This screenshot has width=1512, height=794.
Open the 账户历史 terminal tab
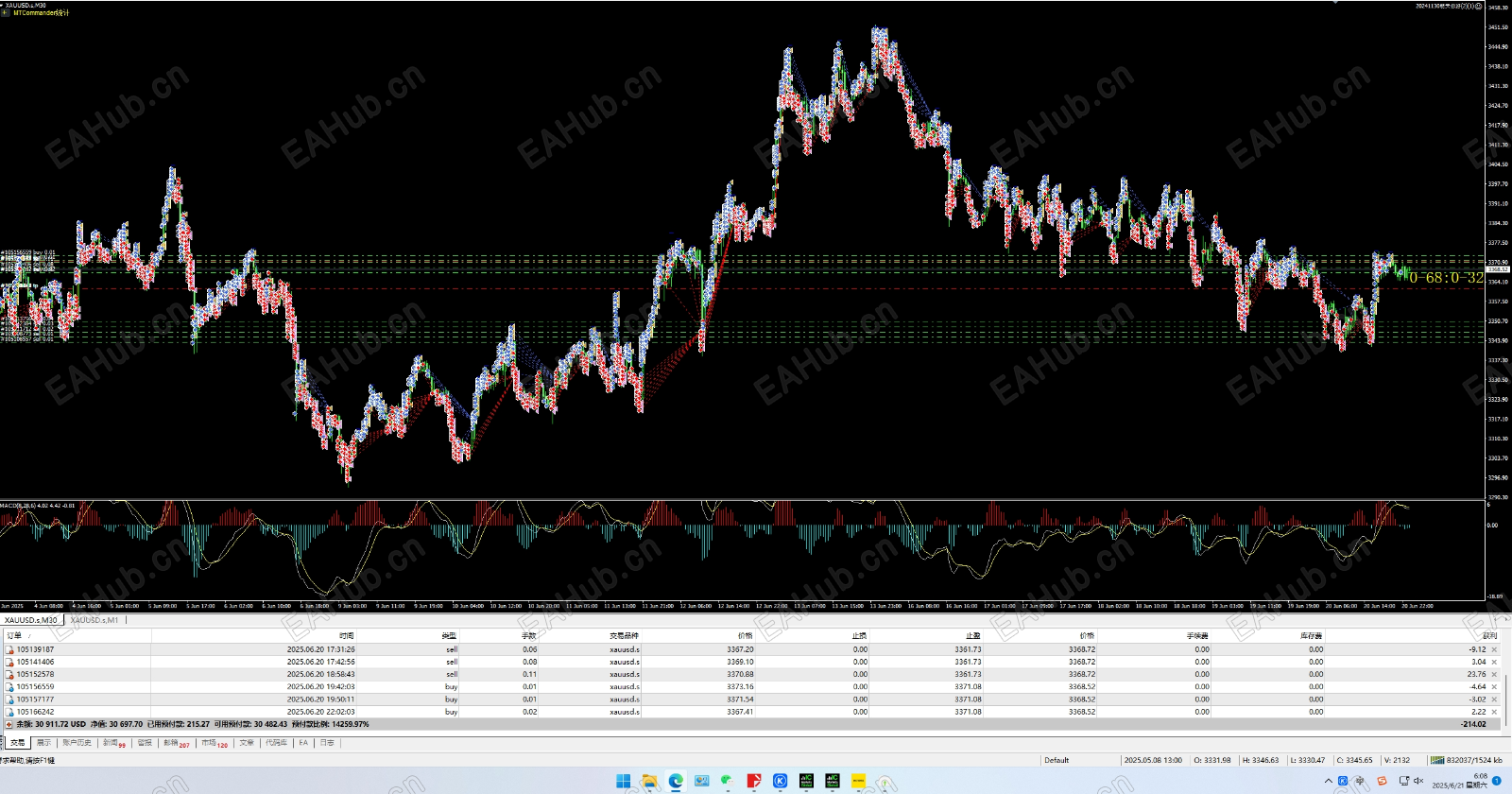tap(77, 743)
